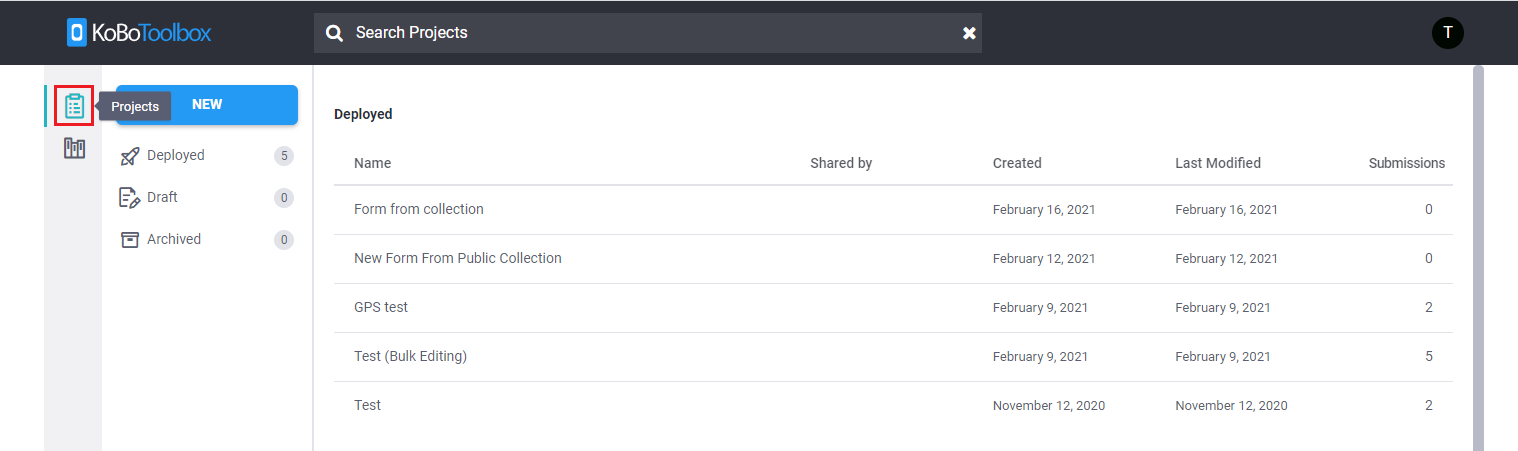Click the KoBoToolbox logo
The width and height of the screenshot is (1518, 451).
pyautogui.click(x=139, y=33)
